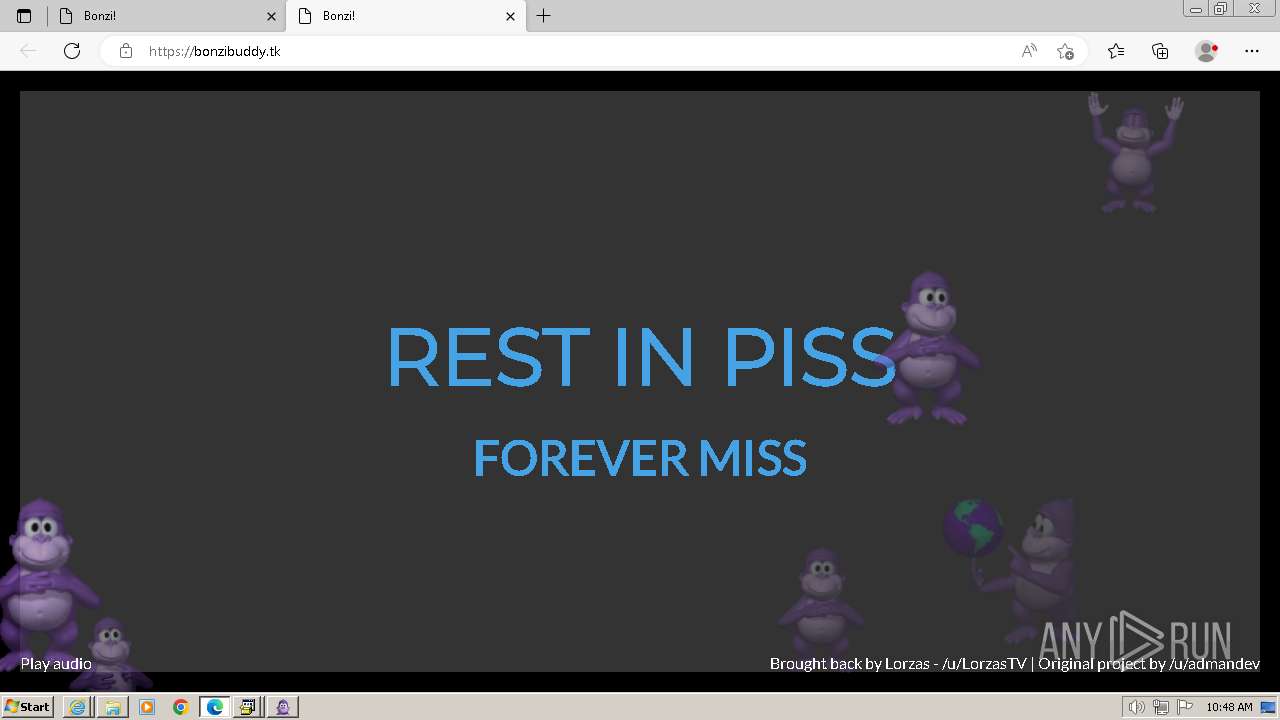Open the browser profile menu

point(1206,51)
